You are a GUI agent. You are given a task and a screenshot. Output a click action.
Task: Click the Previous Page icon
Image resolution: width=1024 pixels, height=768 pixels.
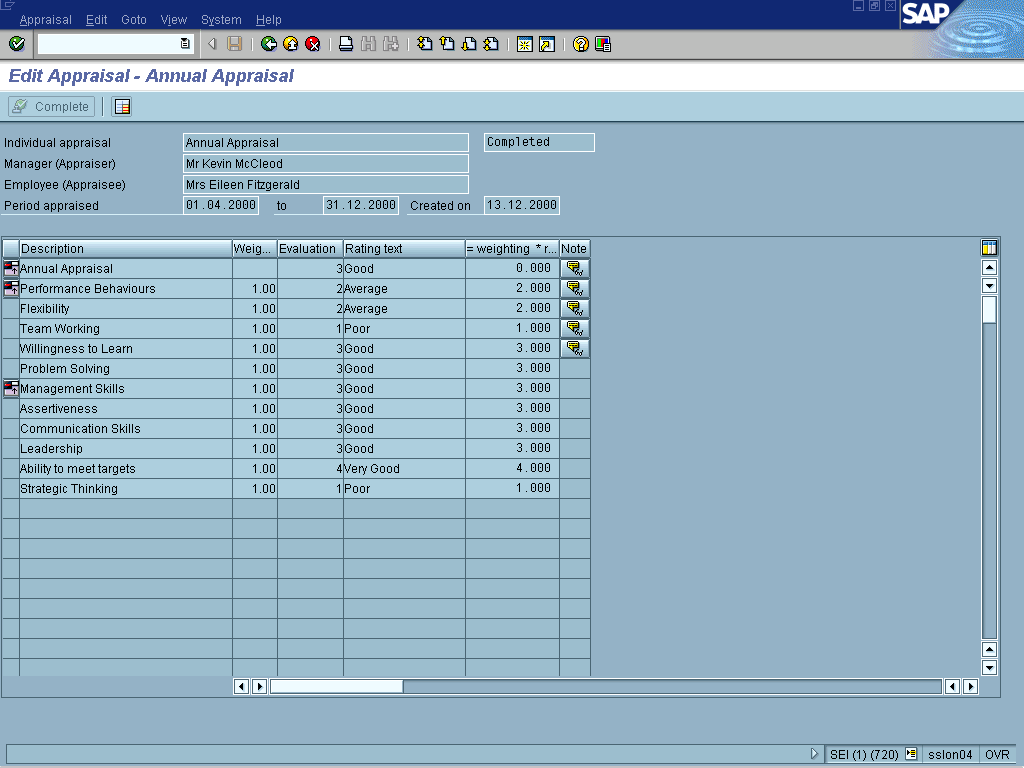[x=447, y=44]
